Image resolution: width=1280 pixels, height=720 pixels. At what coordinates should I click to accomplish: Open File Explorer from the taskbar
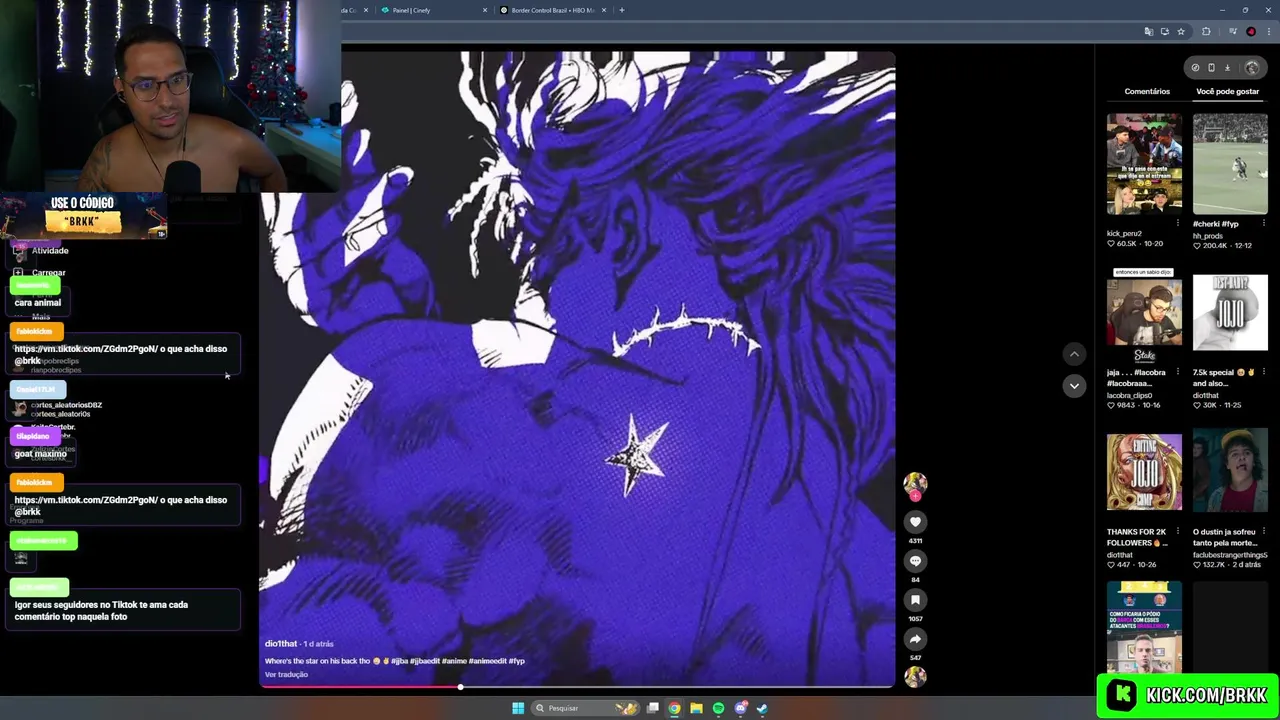point(697,708)
